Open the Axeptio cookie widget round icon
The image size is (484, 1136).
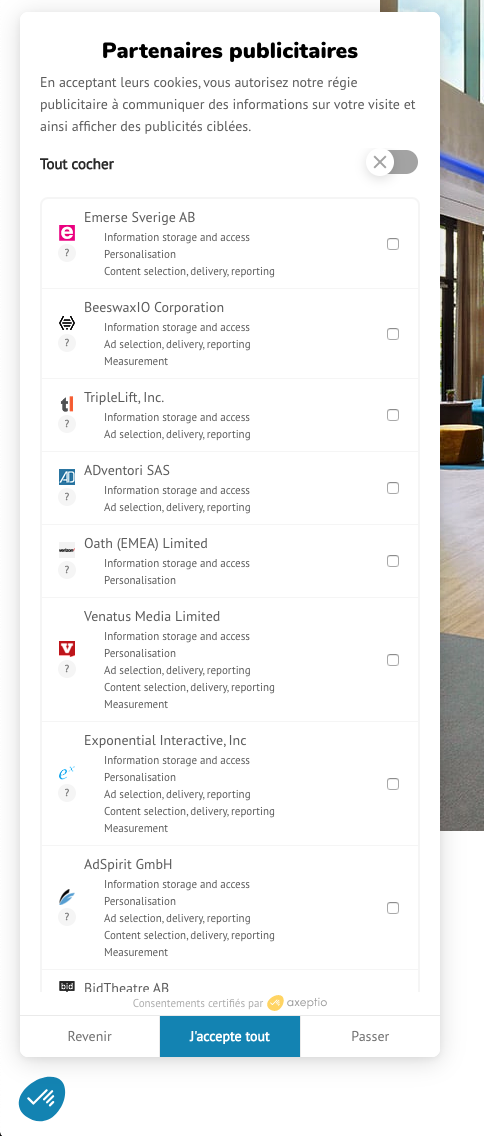coord(41,1098)
